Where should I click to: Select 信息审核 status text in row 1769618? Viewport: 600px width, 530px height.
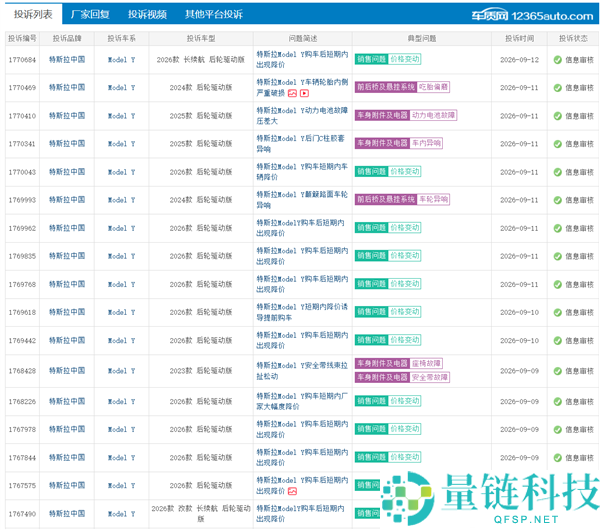tap(579, 313)
